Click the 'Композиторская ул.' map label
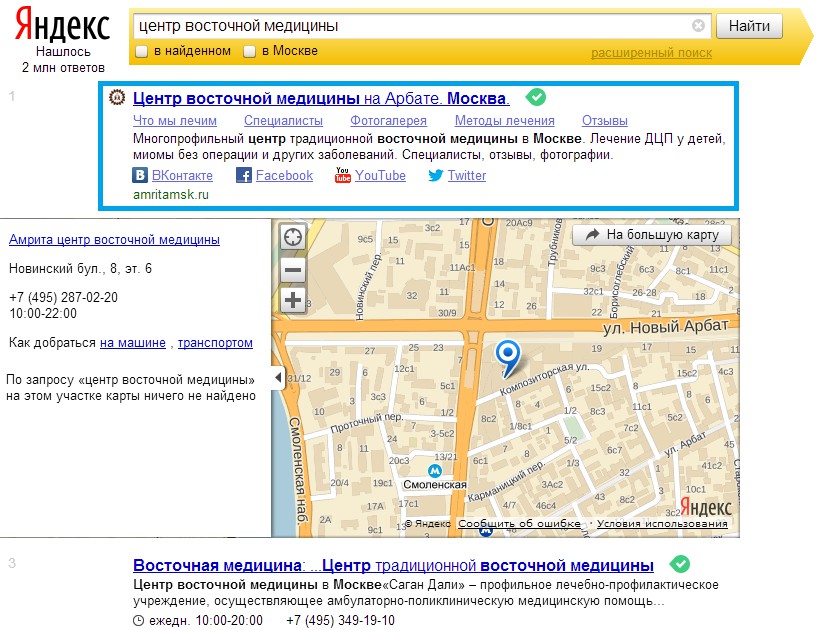 tap(544, 379)
